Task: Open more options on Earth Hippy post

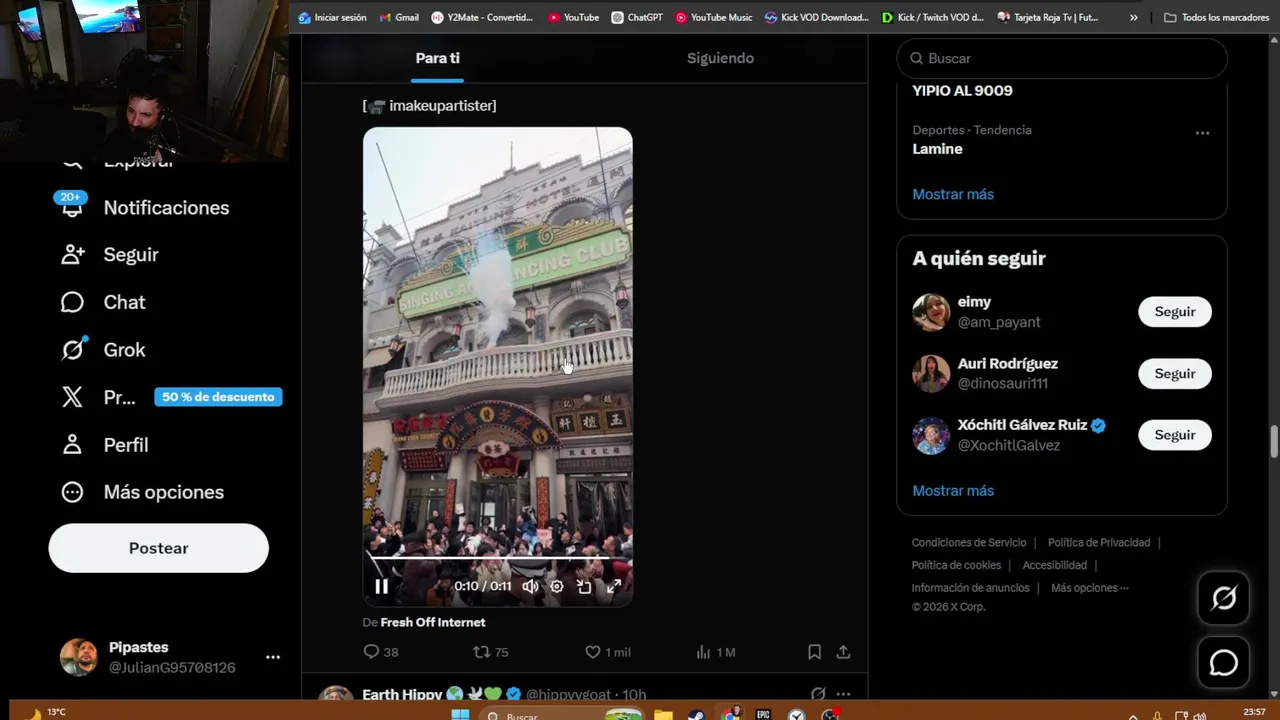Action: (x=843, y=694)
